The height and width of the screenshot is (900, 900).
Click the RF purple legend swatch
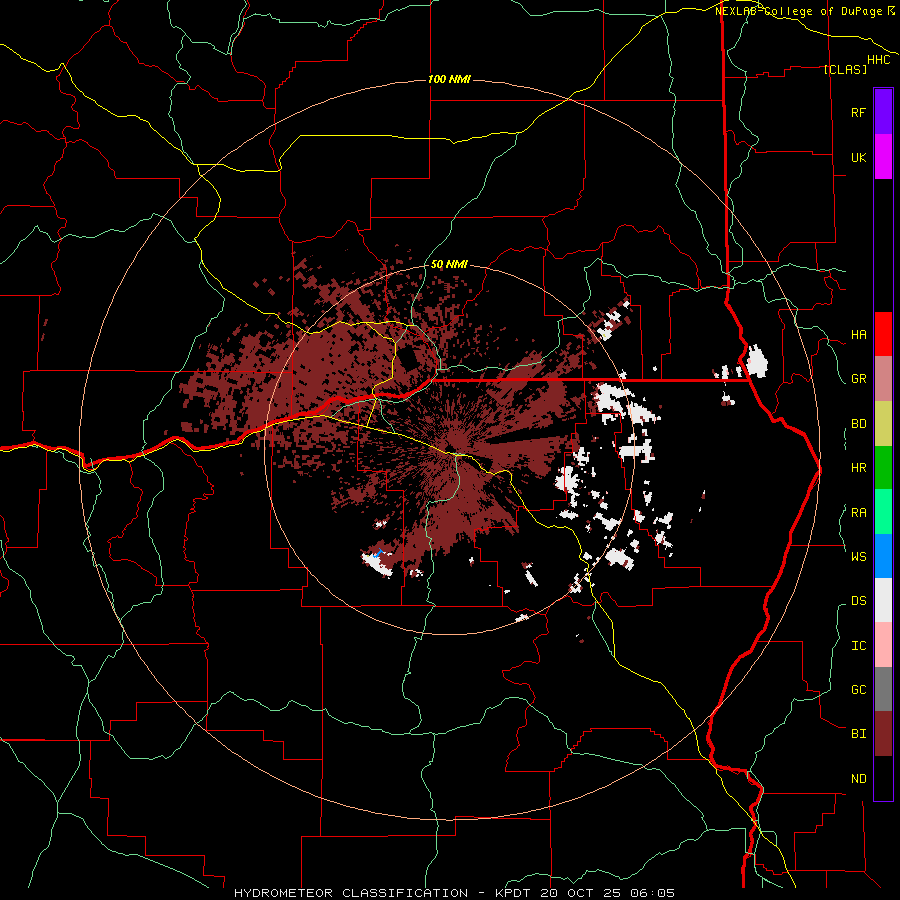point(883,112)
